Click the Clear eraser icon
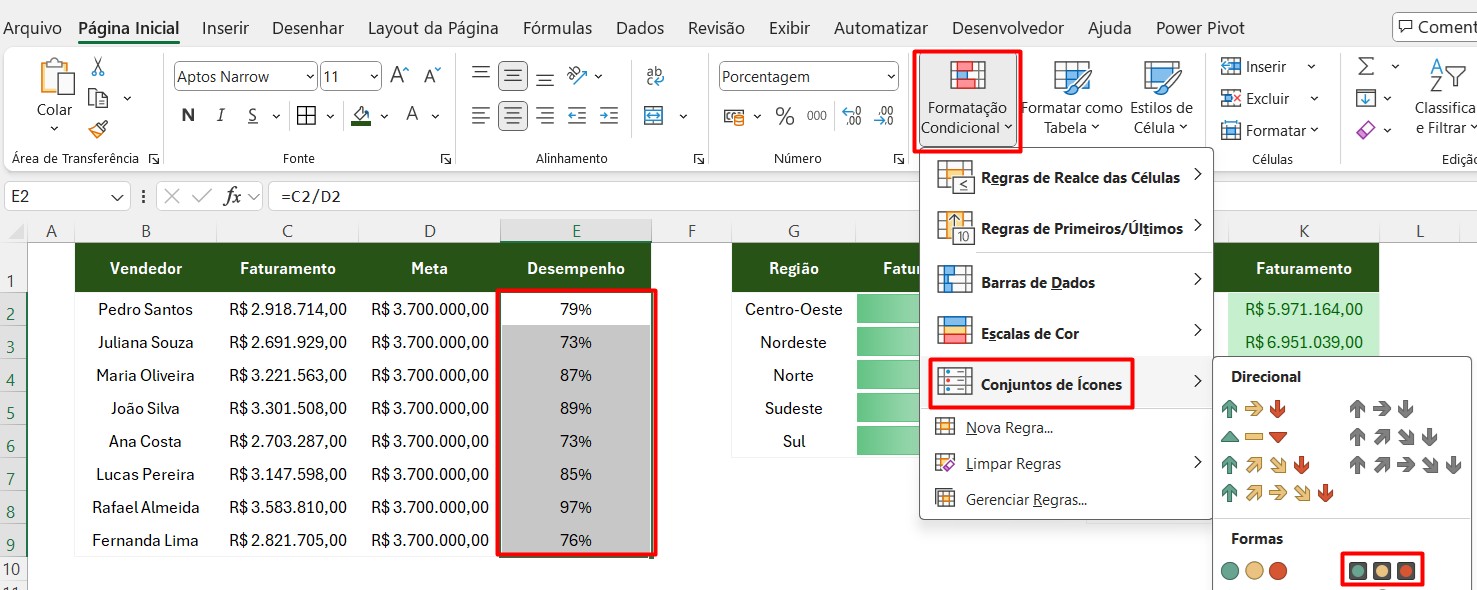 point(1366,130)
